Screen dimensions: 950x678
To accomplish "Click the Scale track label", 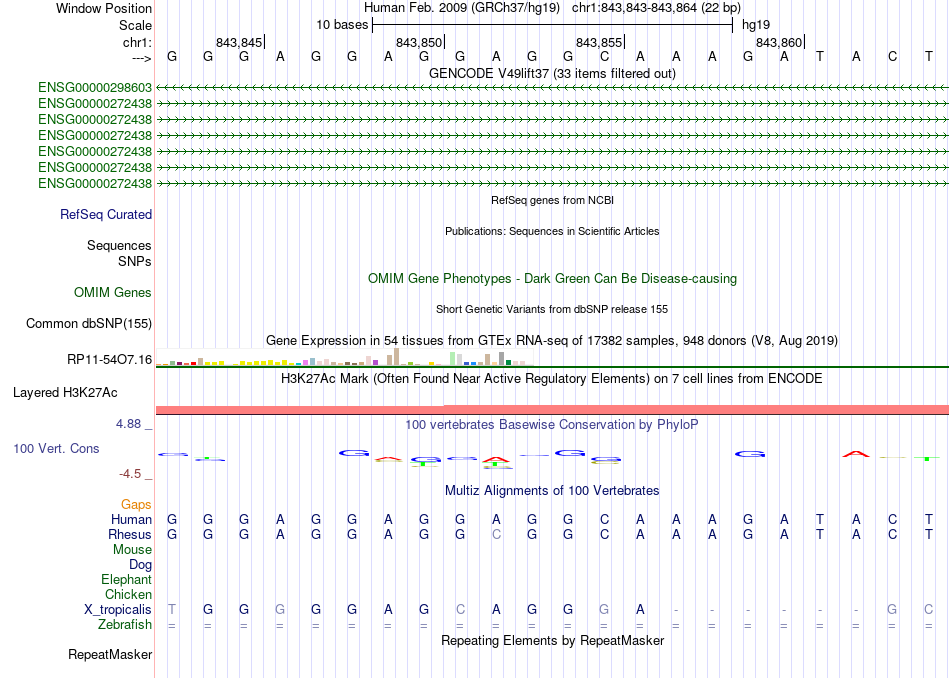I will (136, 25).
